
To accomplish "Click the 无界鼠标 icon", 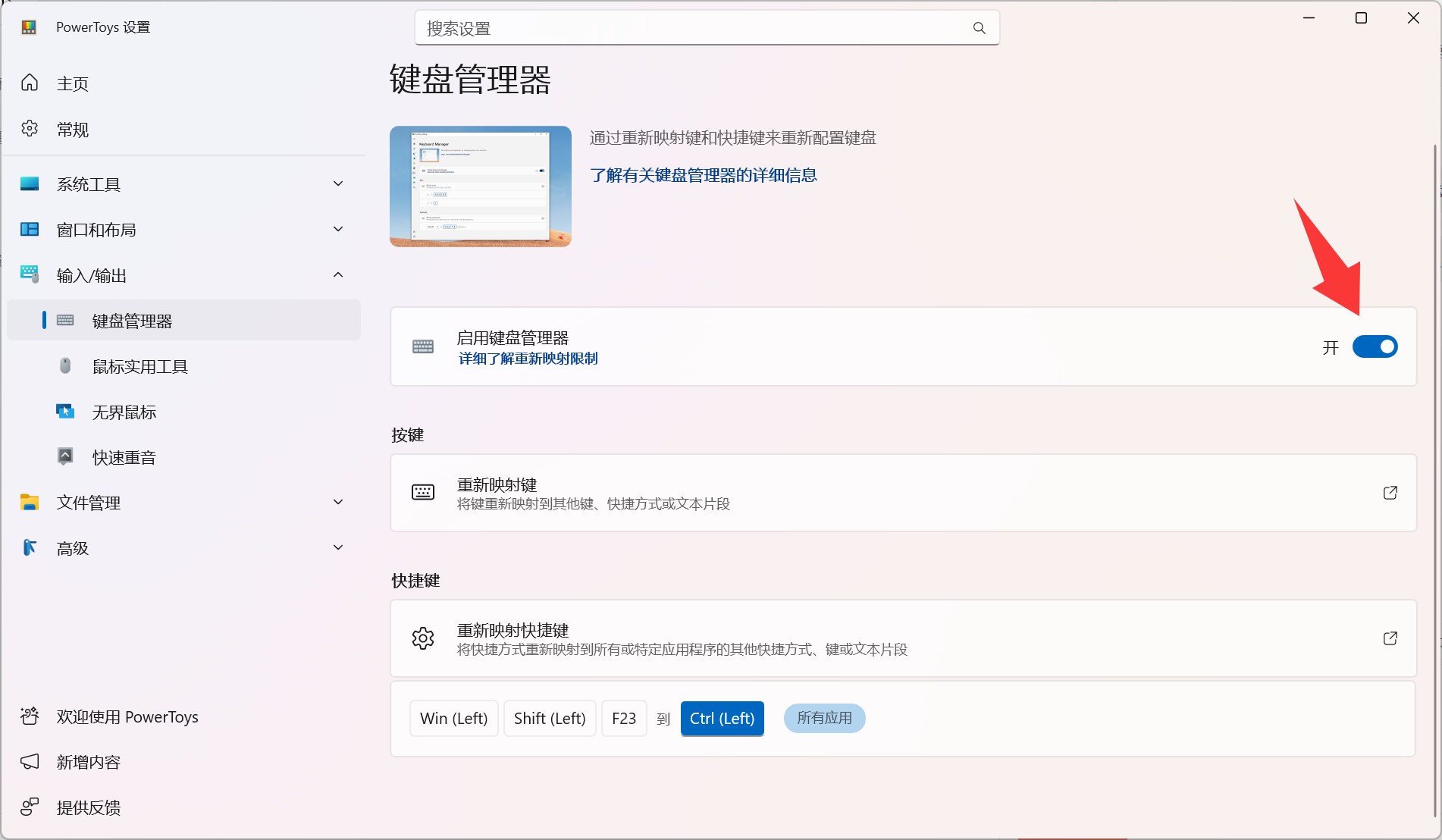I will click(x=65, y=412).
